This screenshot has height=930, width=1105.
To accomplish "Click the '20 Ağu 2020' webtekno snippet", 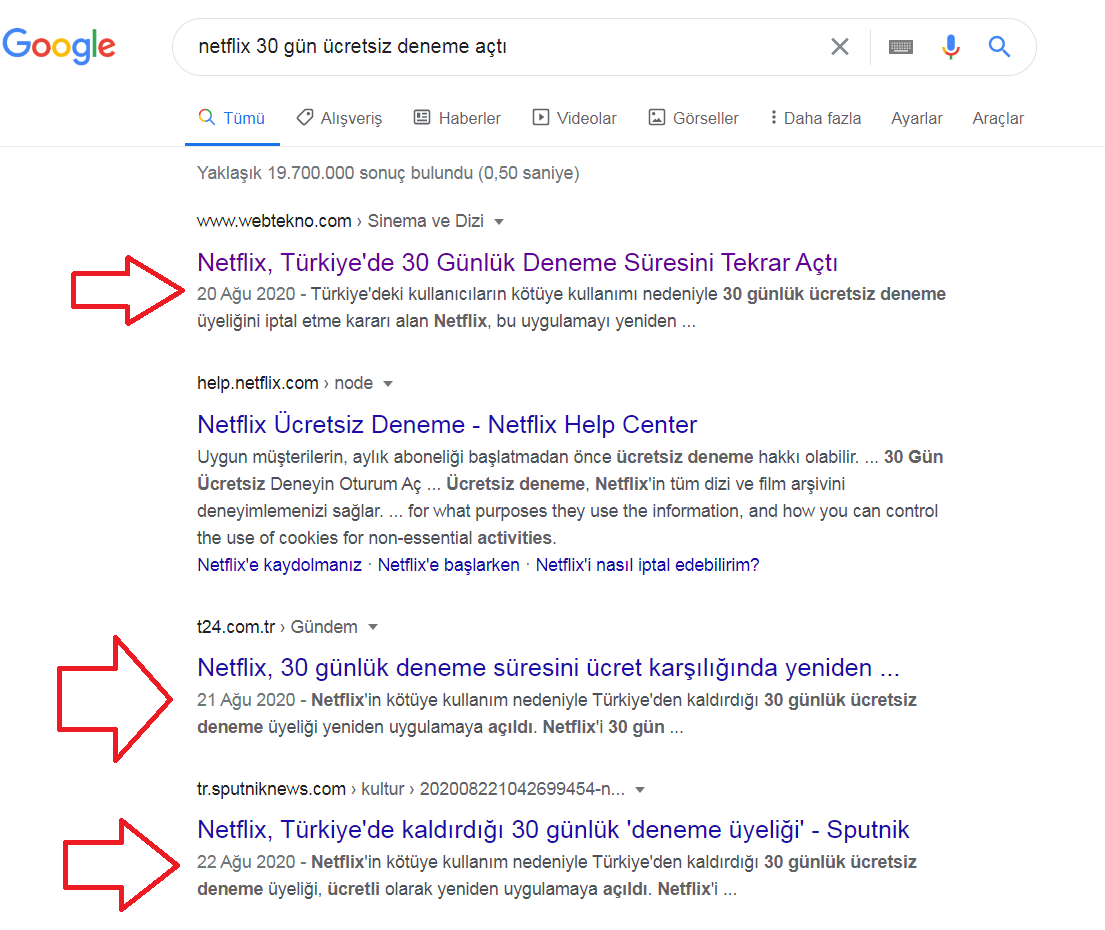I will coord(571,307).
